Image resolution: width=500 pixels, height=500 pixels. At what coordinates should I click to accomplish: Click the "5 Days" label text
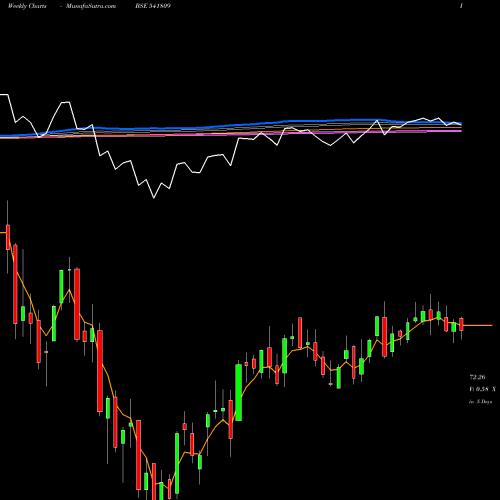point(484,402)
